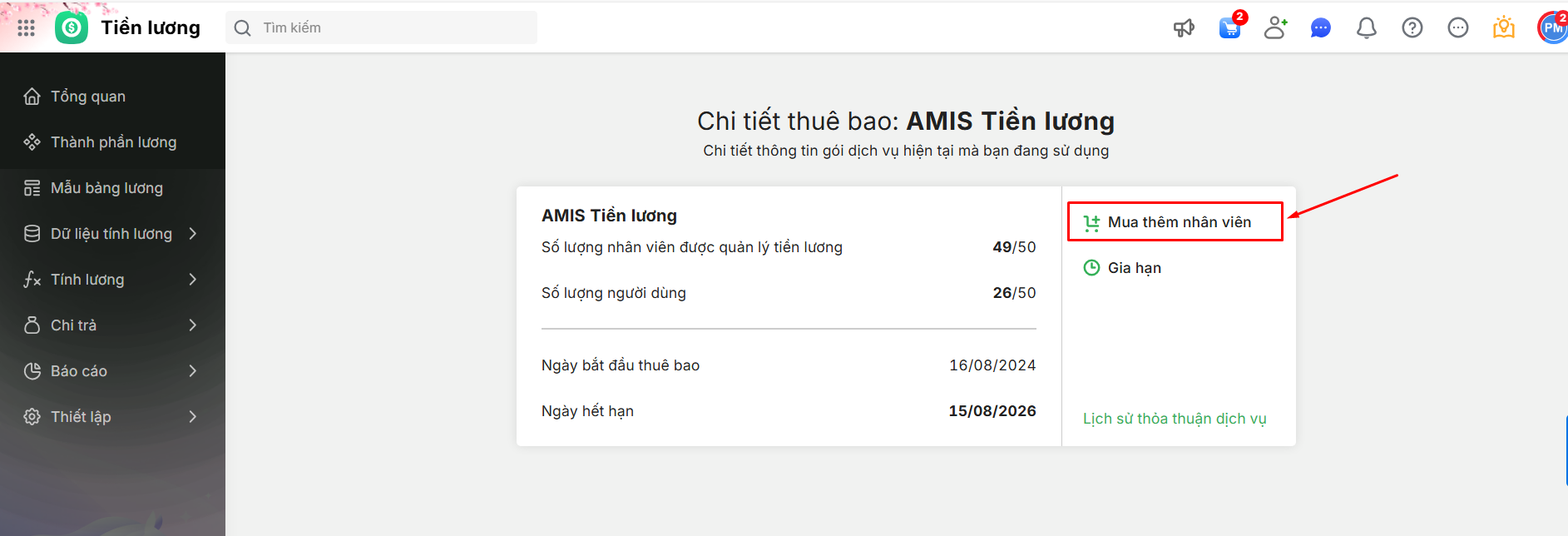Viewport: 1568px width, 536px height.
Task: Click the search magnifier icon
Action: point(242,27)
